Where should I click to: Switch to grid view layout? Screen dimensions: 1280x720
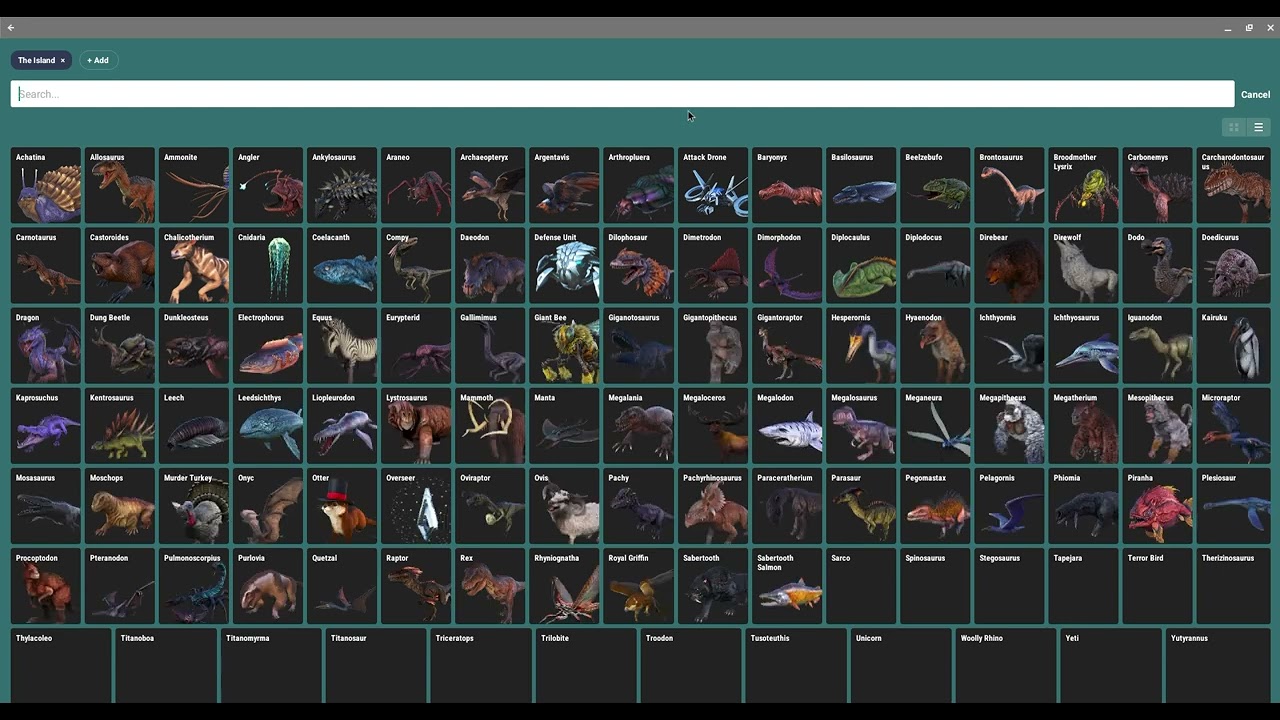(x=1234, y=127)
